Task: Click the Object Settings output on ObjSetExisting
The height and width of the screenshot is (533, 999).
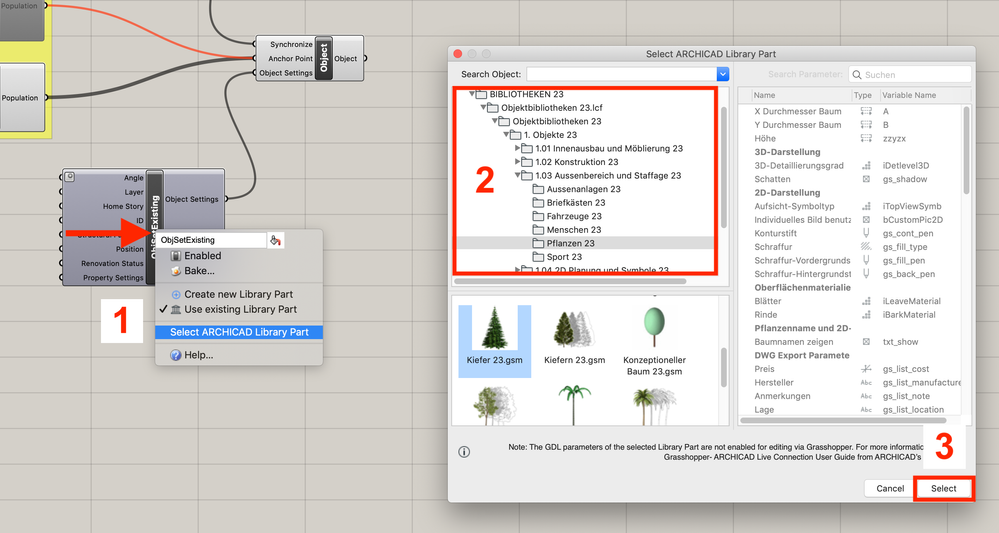Action: (x=192, y=199)
